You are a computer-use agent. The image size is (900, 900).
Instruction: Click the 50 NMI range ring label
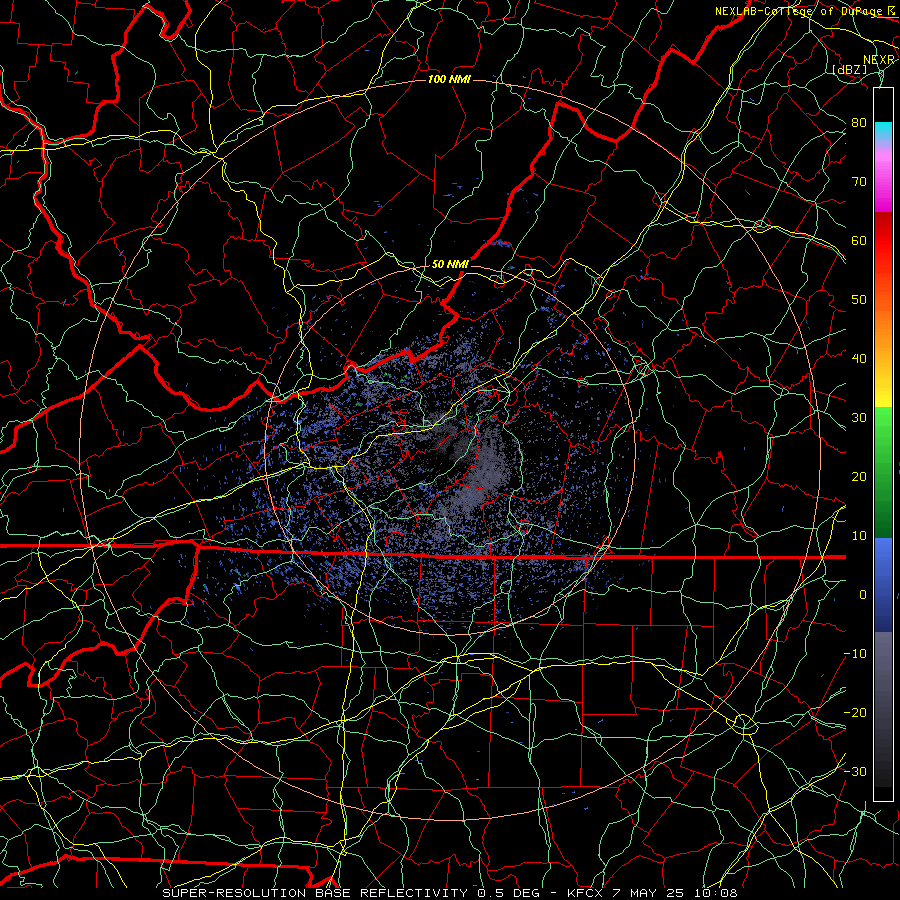450,264
